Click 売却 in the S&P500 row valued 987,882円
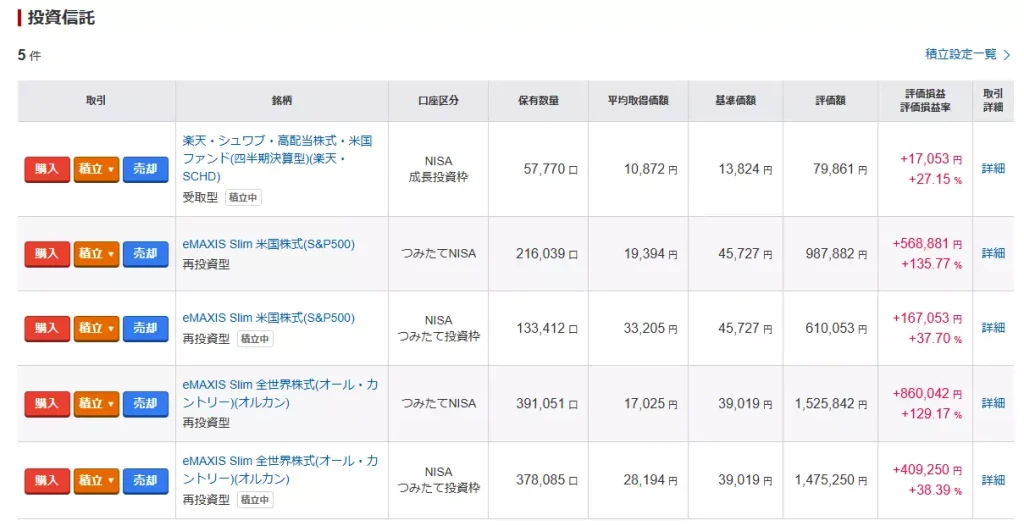1024x526 pixels. 146,254
